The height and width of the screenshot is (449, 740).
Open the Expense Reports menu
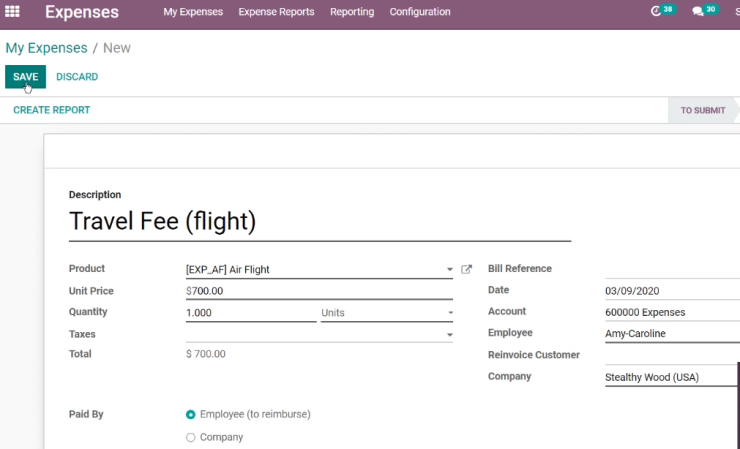click(276, 12)
